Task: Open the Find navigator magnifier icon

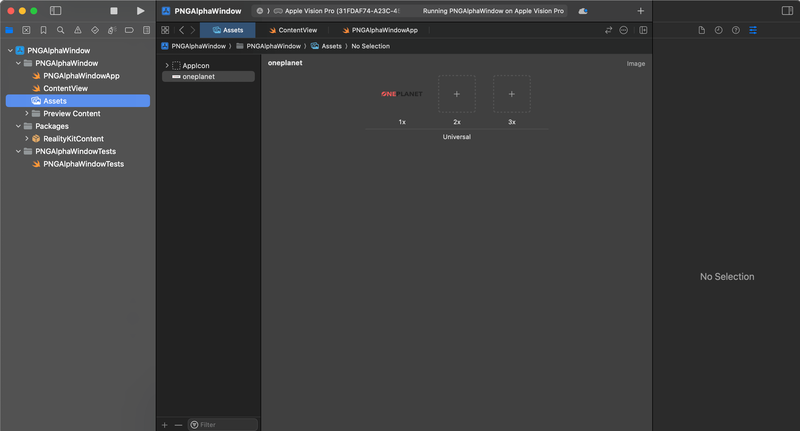Action: [61, 30]
